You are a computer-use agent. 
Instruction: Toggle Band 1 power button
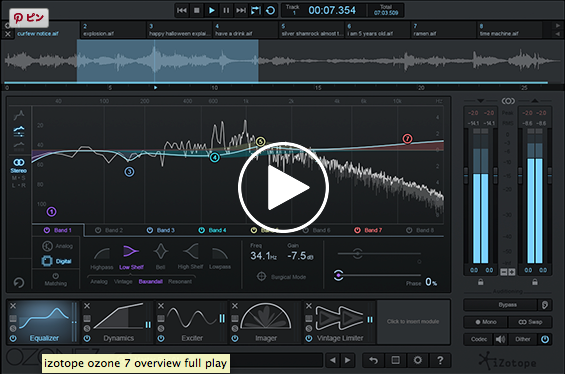click(x=47, y=230)
